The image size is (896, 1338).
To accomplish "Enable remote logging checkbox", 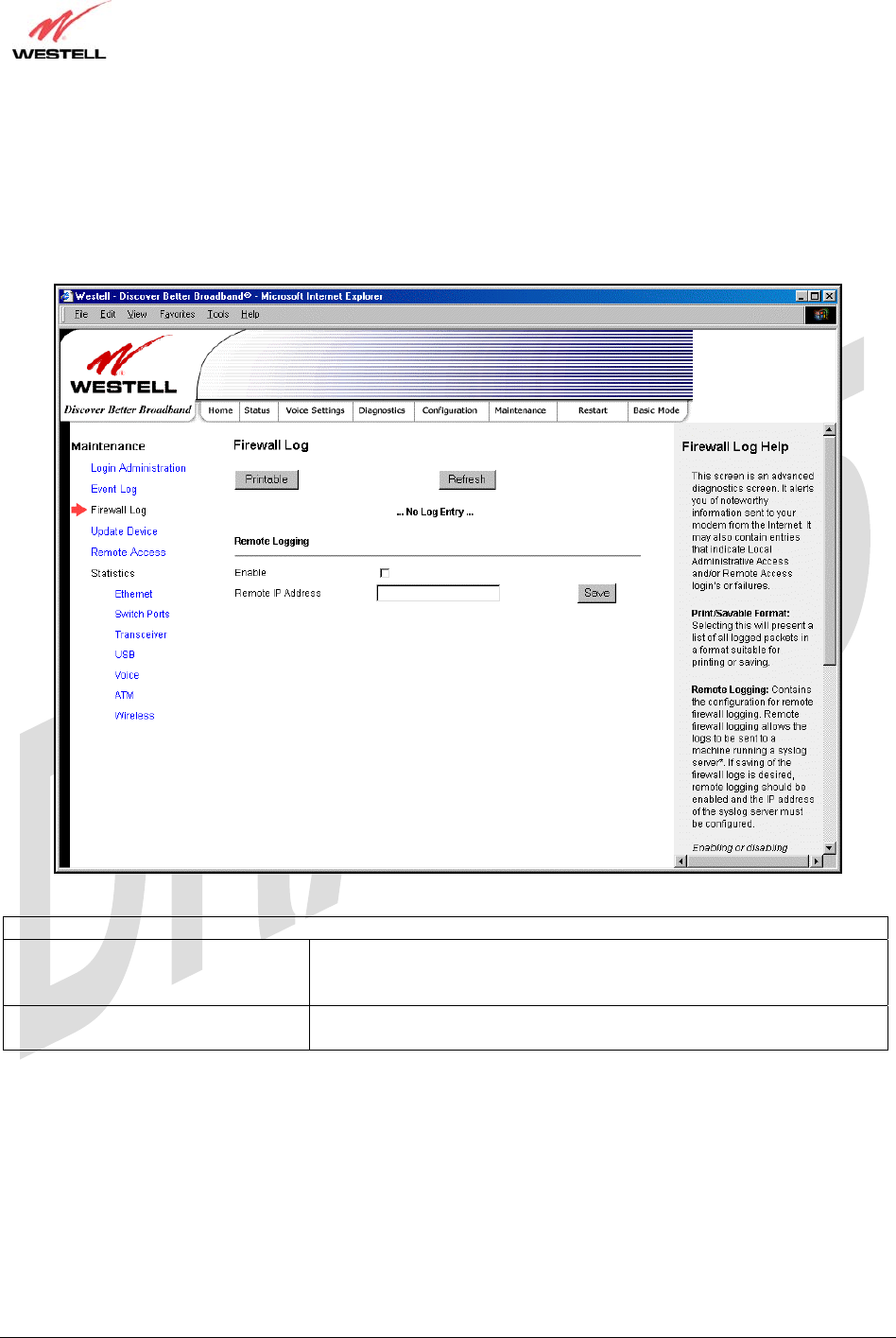I will [385, 573].
